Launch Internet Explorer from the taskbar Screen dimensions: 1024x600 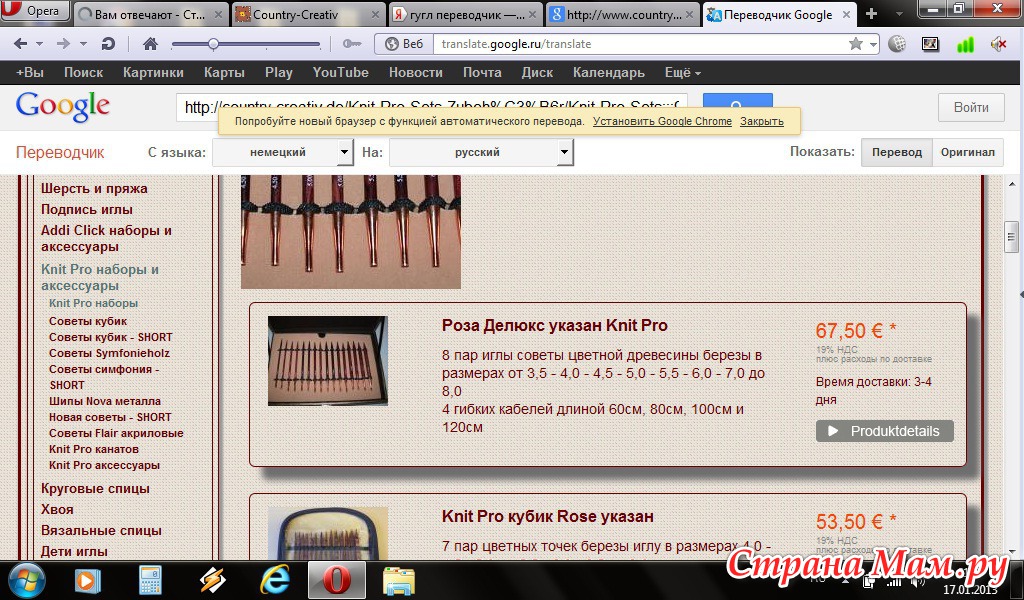pos(275,580)
